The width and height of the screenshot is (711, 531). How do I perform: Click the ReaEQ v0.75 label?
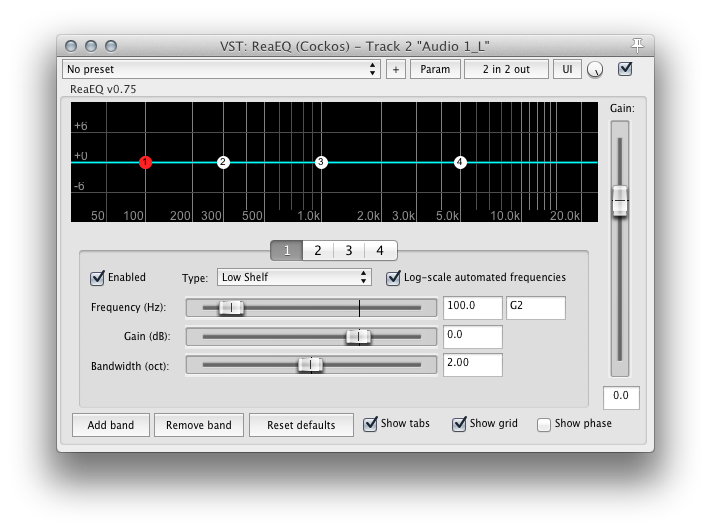[x=103, y=89]
